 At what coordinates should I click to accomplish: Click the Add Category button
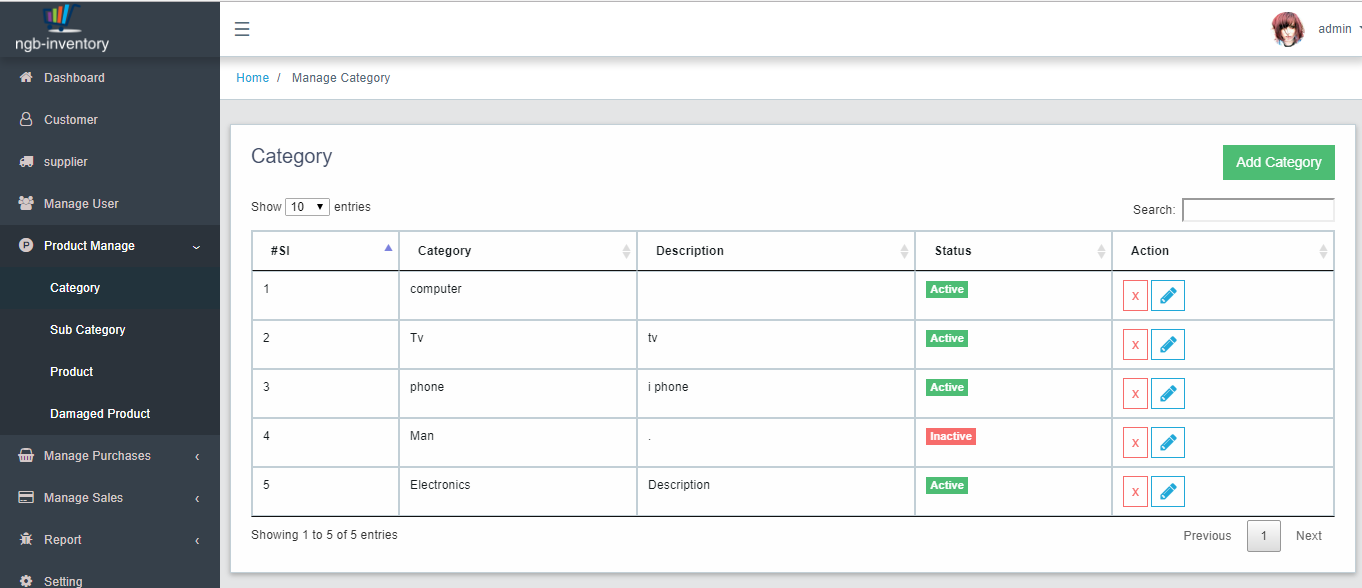click(1278, 162)
